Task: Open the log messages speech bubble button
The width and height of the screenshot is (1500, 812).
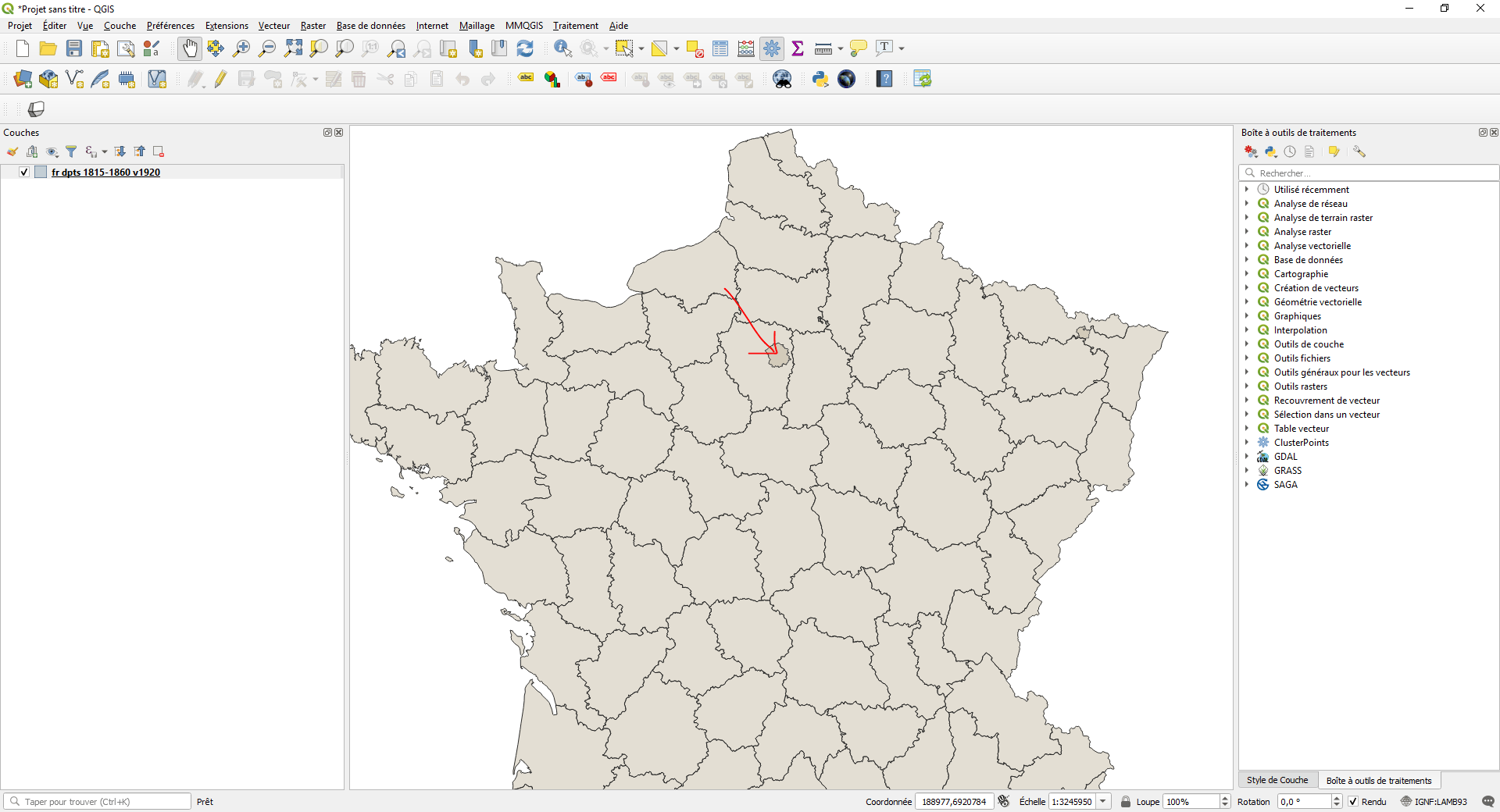Action: [1487, 802]
